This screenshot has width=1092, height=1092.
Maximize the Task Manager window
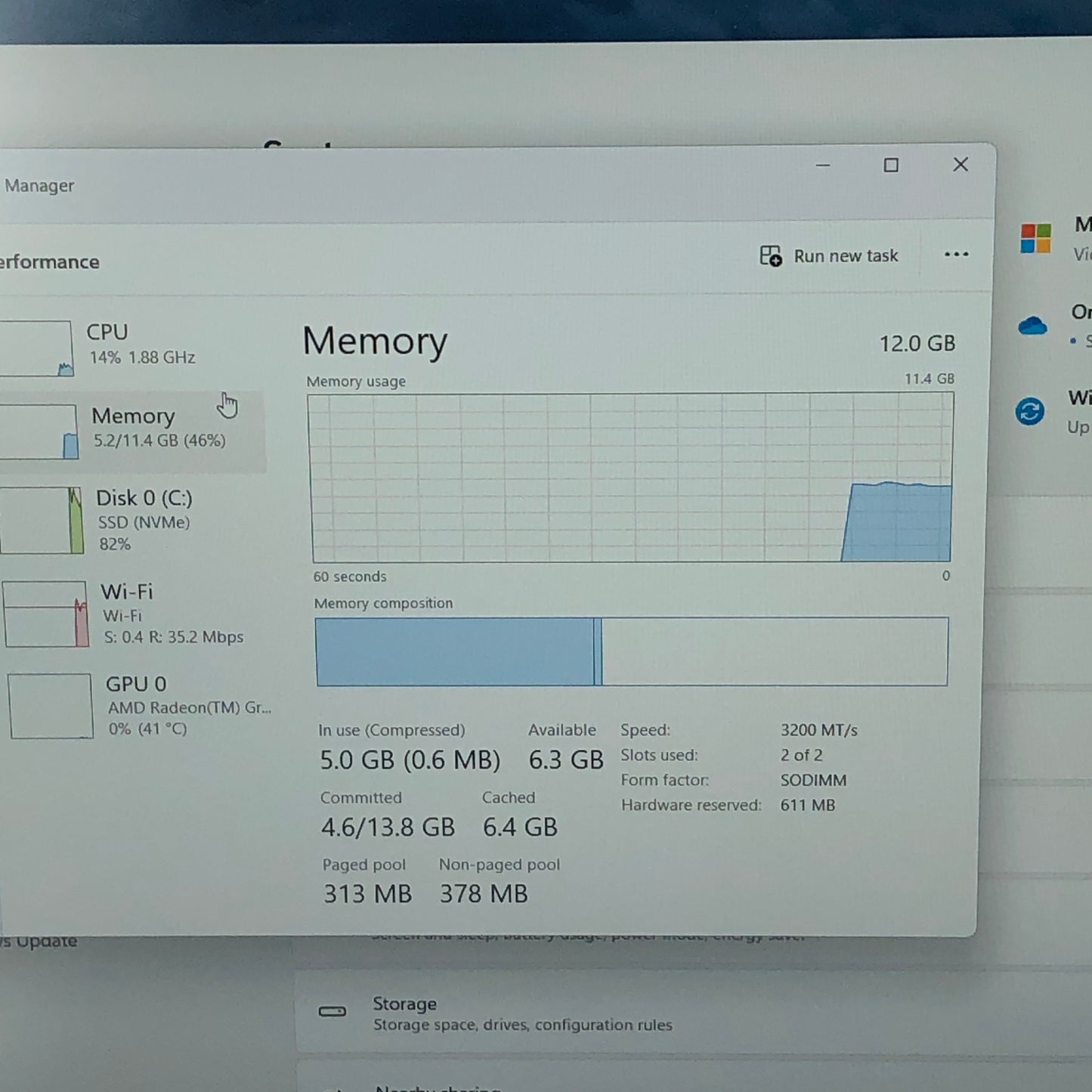pyautogui.click(x=891, y=166)
